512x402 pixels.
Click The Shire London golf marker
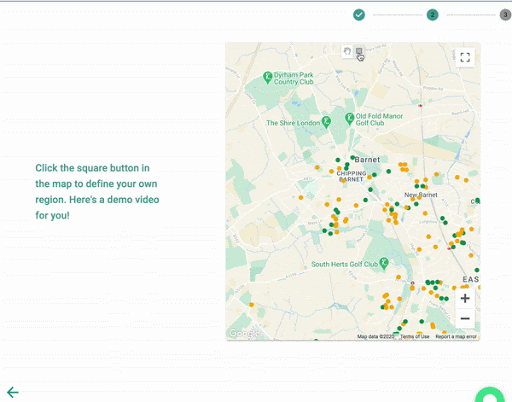pyautogui.click(x=326, y=122)
